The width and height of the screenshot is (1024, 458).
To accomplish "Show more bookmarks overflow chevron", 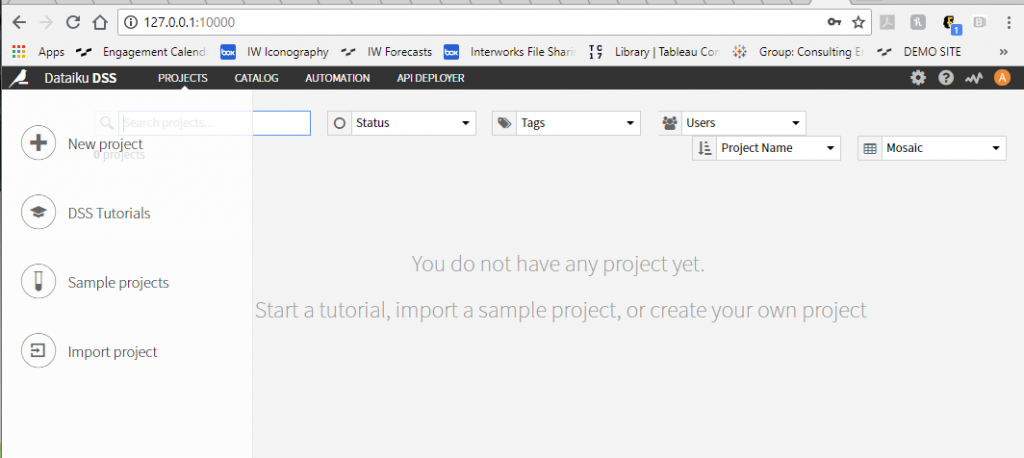I will coord(1003,52).
